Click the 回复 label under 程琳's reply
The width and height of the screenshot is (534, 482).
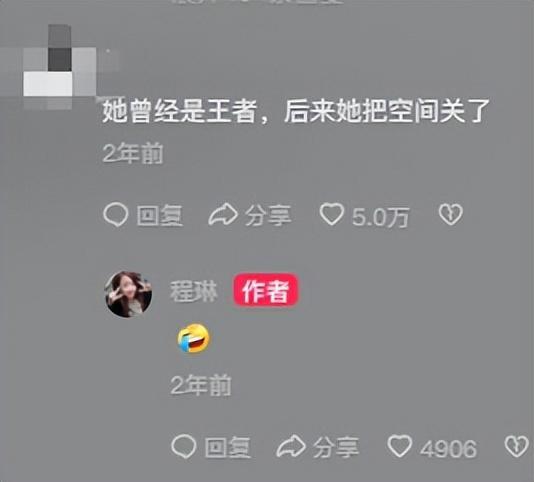click(227, 447)
